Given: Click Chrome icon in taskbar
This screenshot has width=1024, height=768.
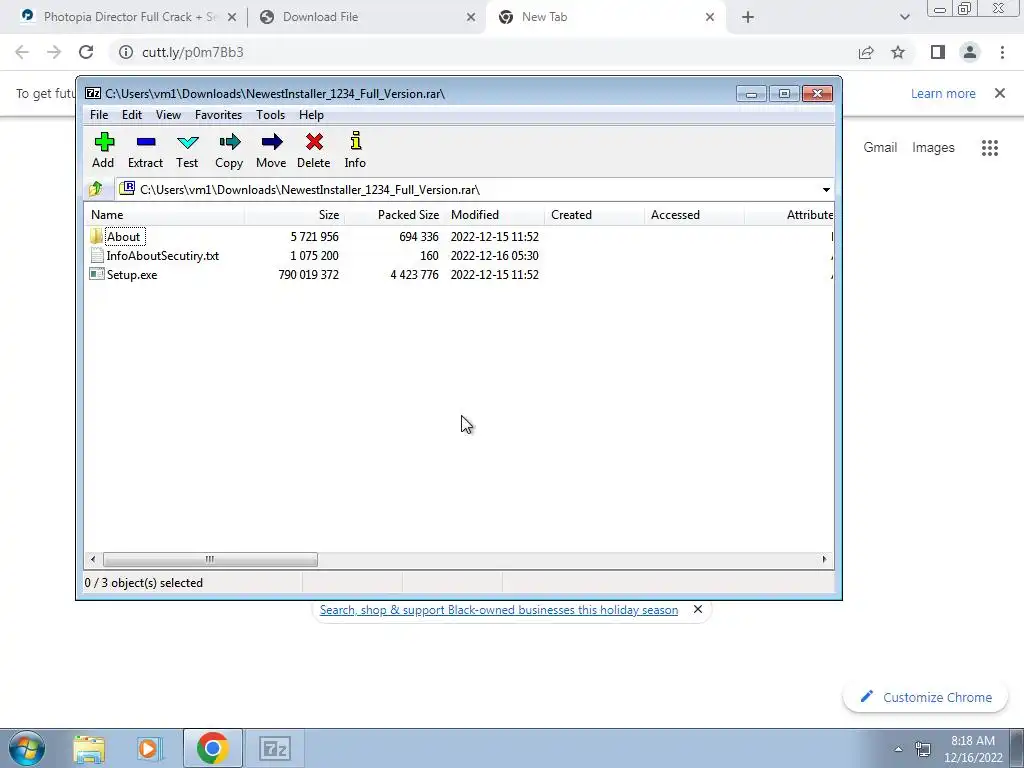Looking at the screenshot, I should [x=212, y=748].
